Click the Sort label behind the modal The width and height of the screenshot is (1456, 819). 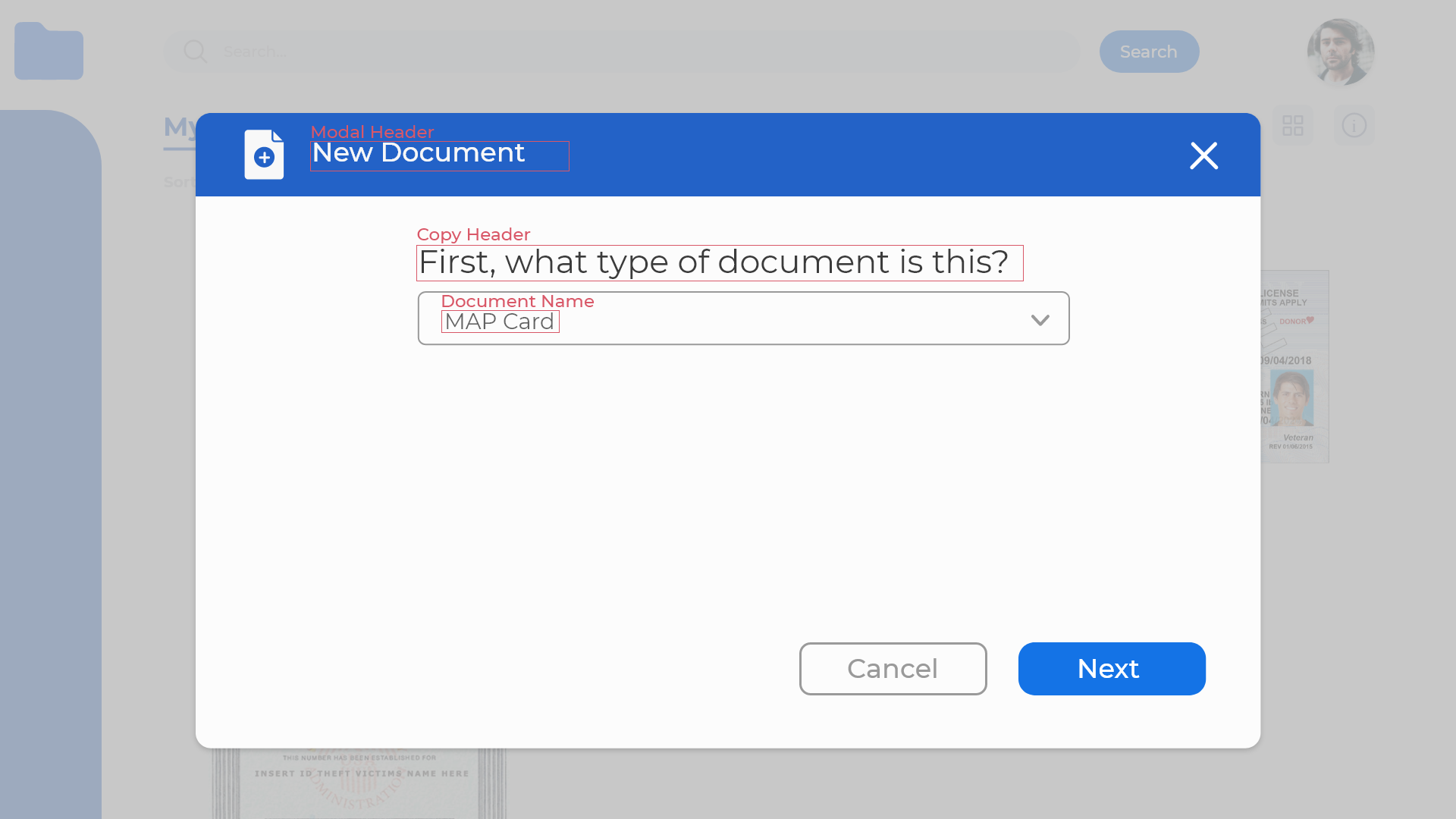[178, 182]
